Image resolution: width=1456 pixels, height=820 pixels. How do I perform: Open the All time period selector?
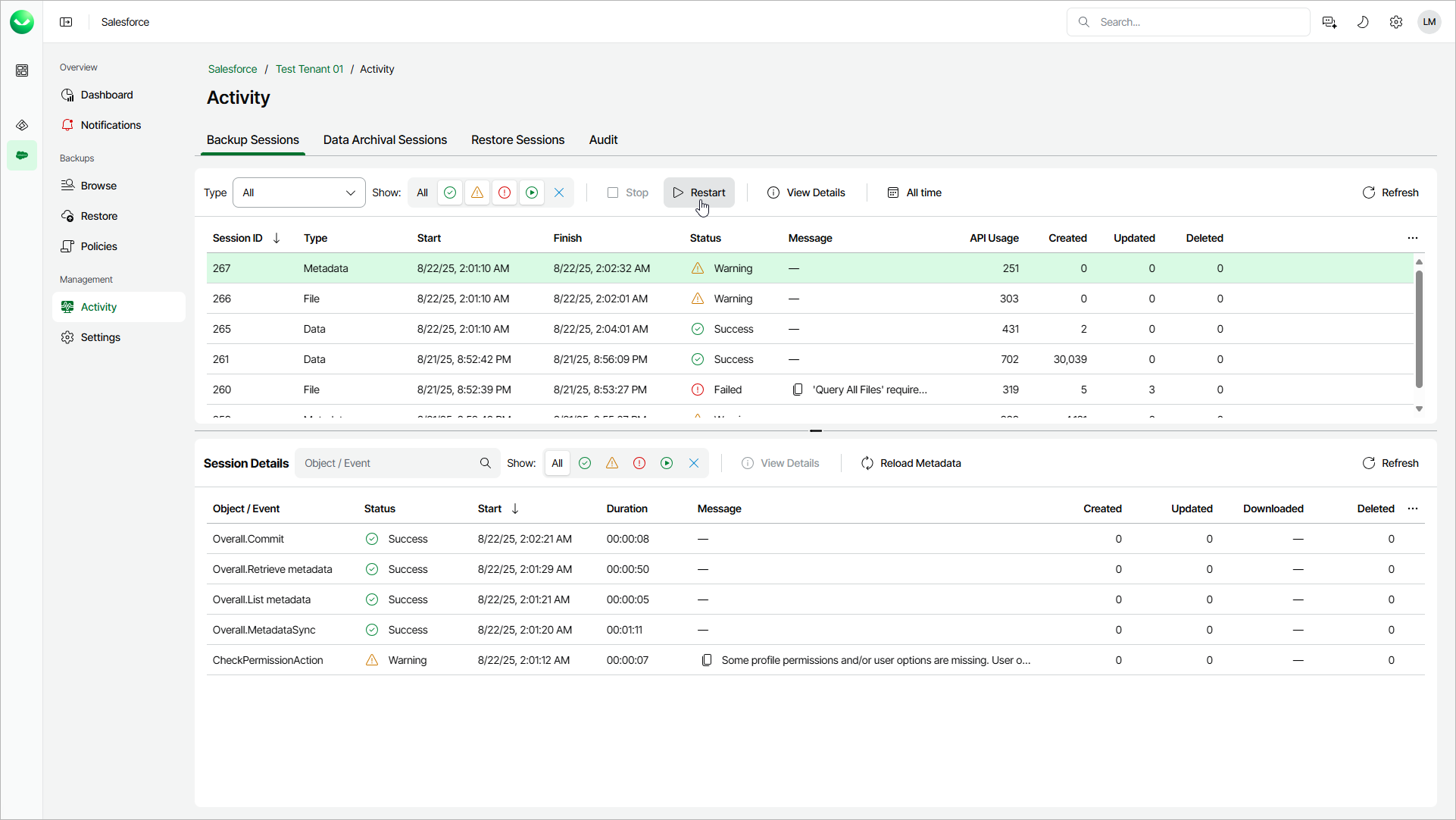pyautogui.click(x=914, y=192)
